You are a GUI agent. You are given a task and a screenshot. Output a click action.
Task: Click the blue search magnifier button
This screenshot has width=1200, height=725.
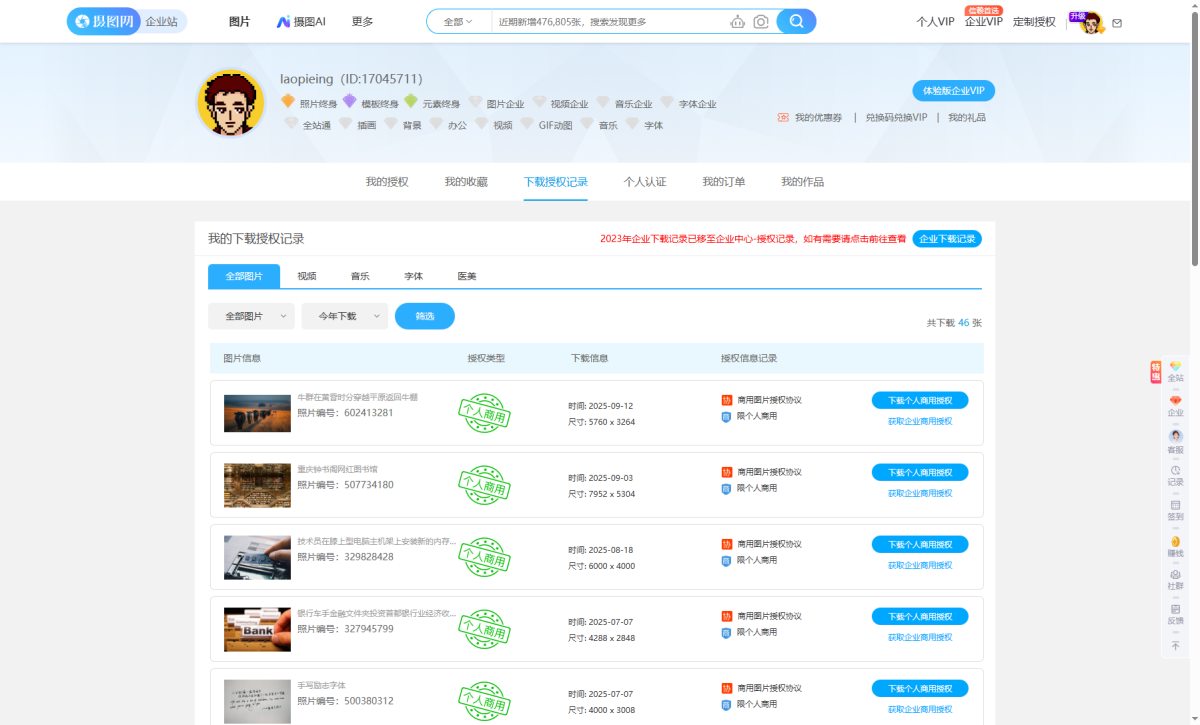(796, 21)
